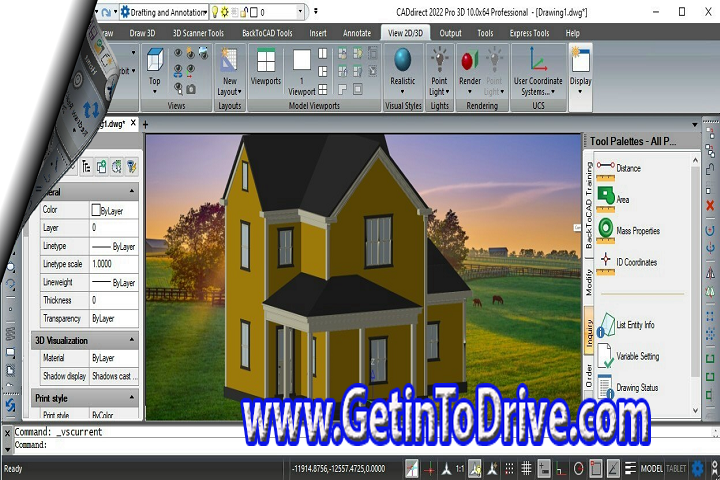This screenshot has width=720, height=480.
Task: Toggle lineweight display in status bar
Action: click(x=630, y=469)
